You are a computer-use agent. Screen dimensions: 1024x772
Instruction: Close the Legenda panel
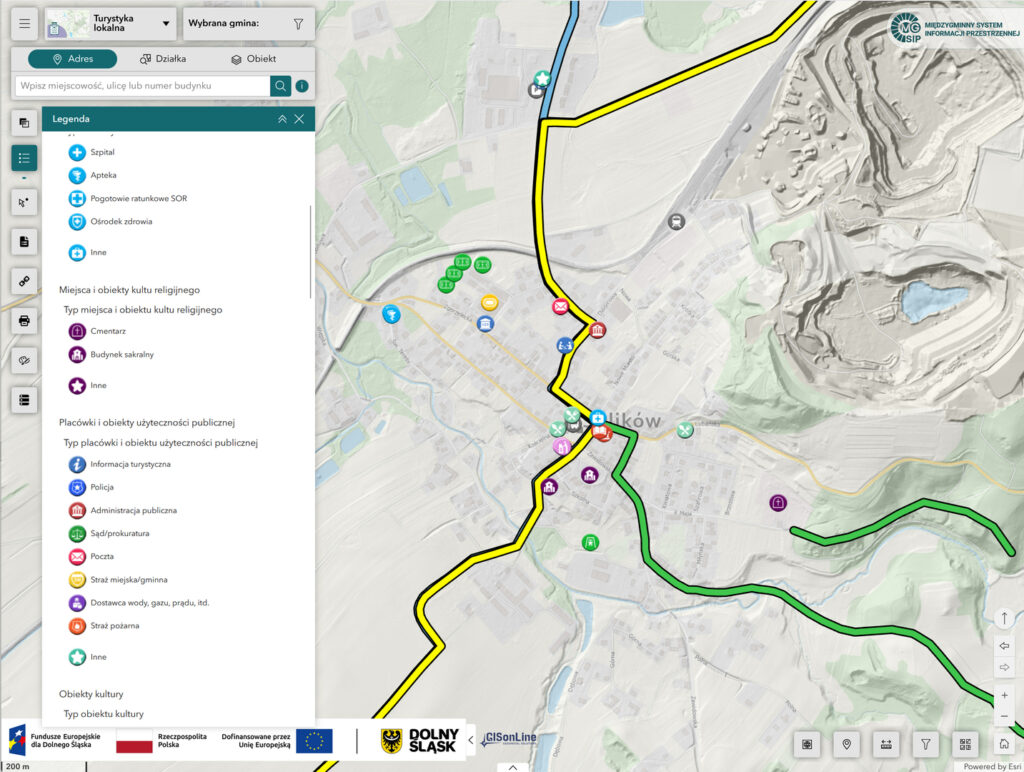point(299,119)
